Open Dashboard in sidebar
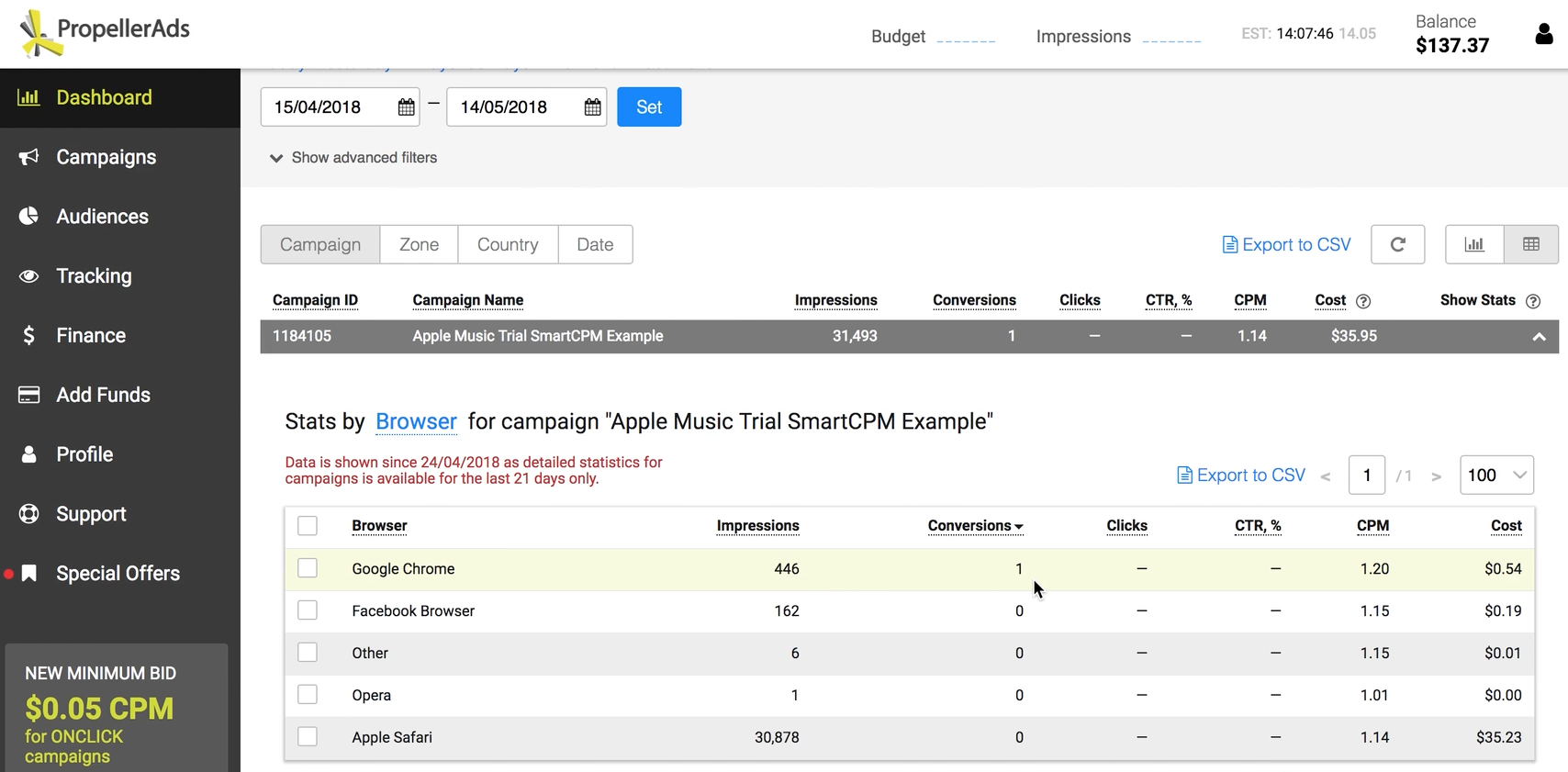The width and height of the screenshot is (1568, 772). [x=120, y=97]
